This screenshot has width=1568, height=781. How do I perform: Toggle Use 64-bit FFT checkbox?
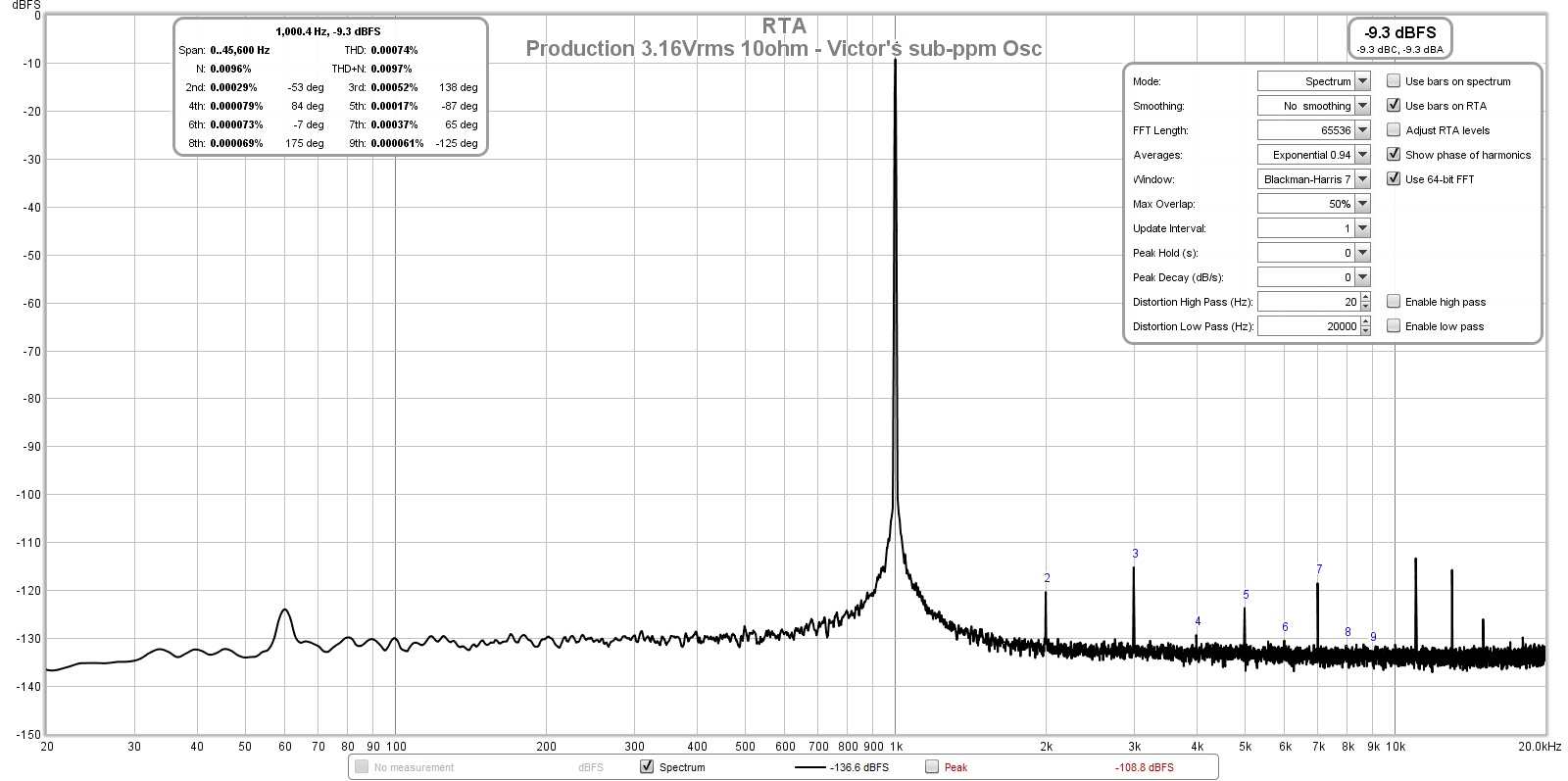(1394, 179)
